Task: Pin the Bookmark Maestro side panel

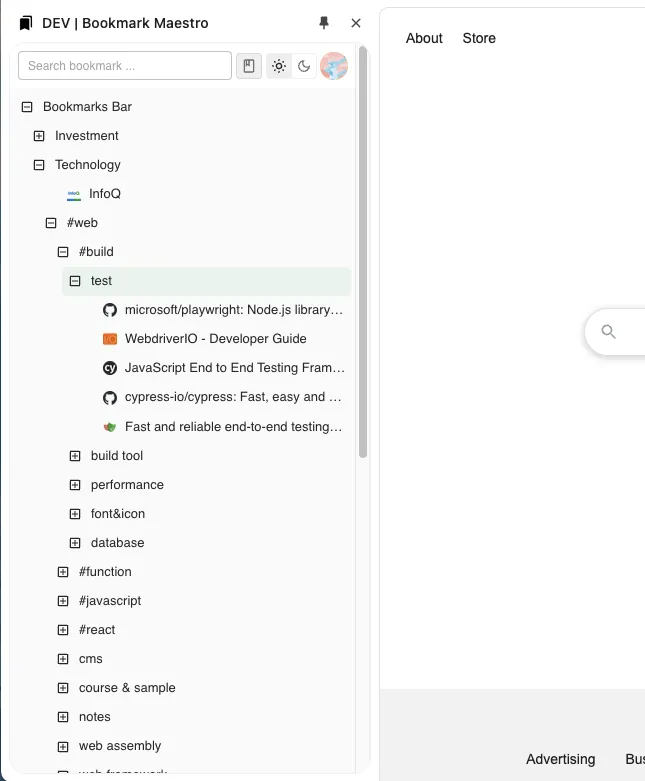Action: (324, 23)
